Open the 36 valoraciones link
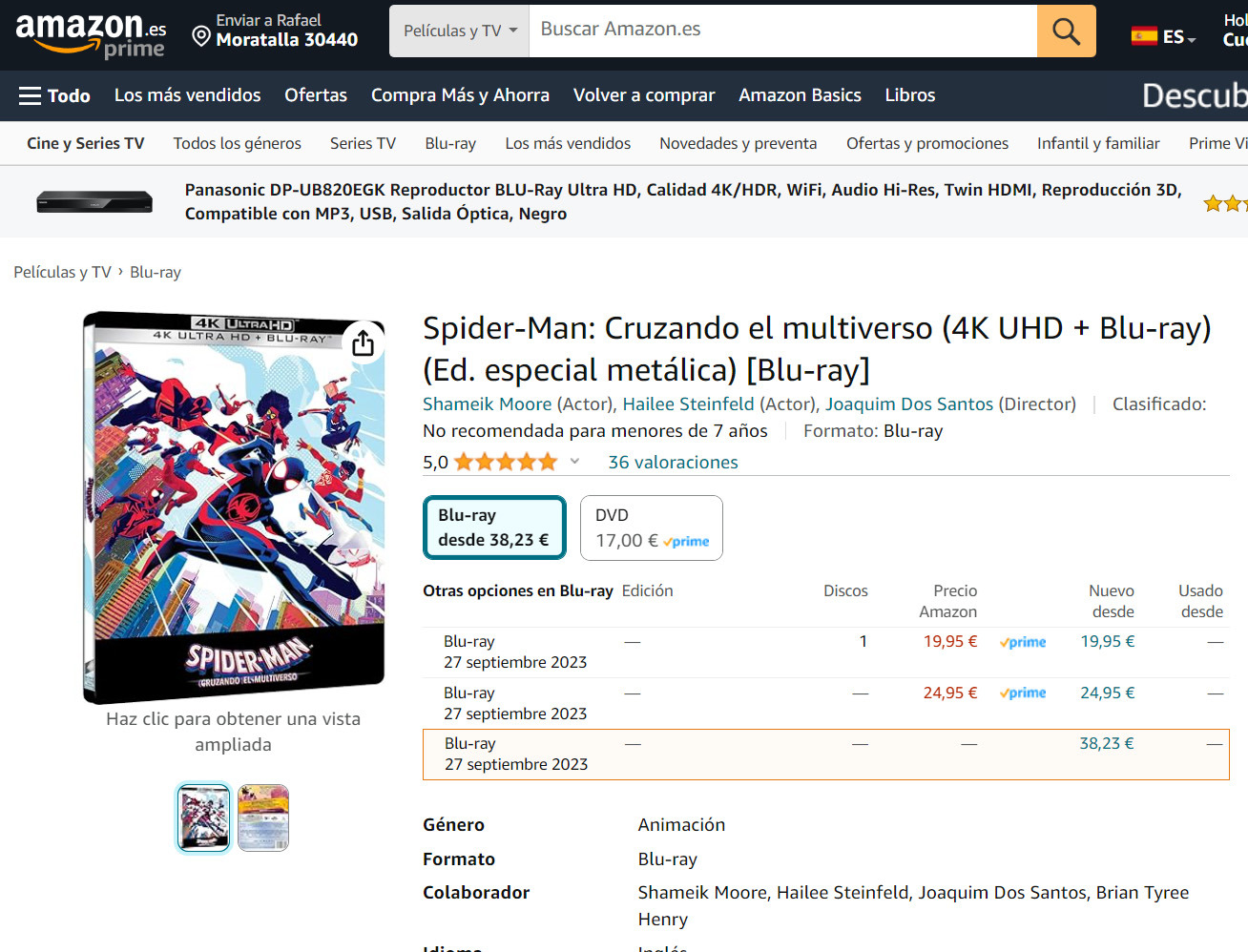The image size is (1248, 952). click(674, 463)
